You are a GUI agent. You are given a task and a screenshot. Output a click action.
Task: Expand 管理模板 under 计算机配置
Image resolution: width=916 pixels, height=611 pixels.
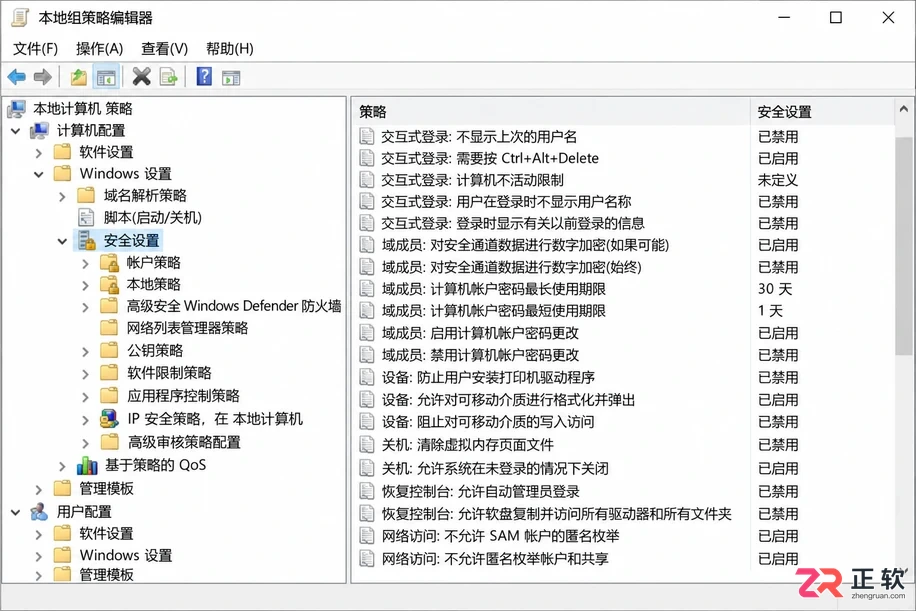(39, 489)
